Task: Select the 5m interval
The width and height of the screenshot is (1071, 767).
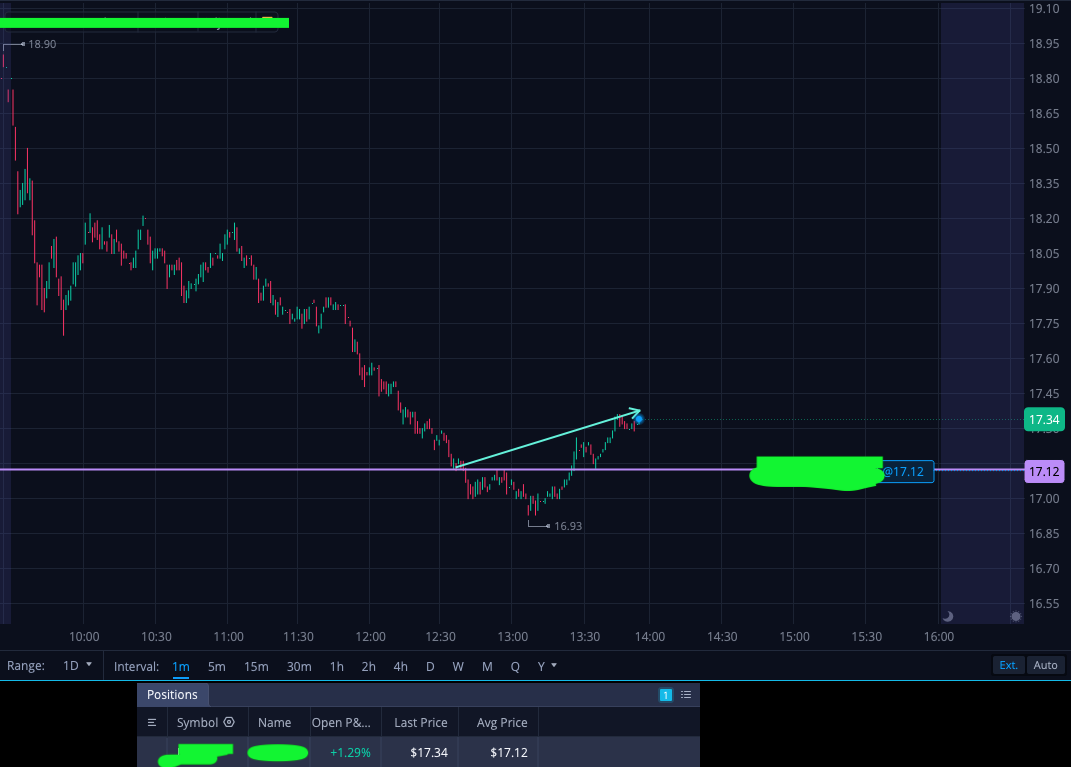Action: click(217, 667)
